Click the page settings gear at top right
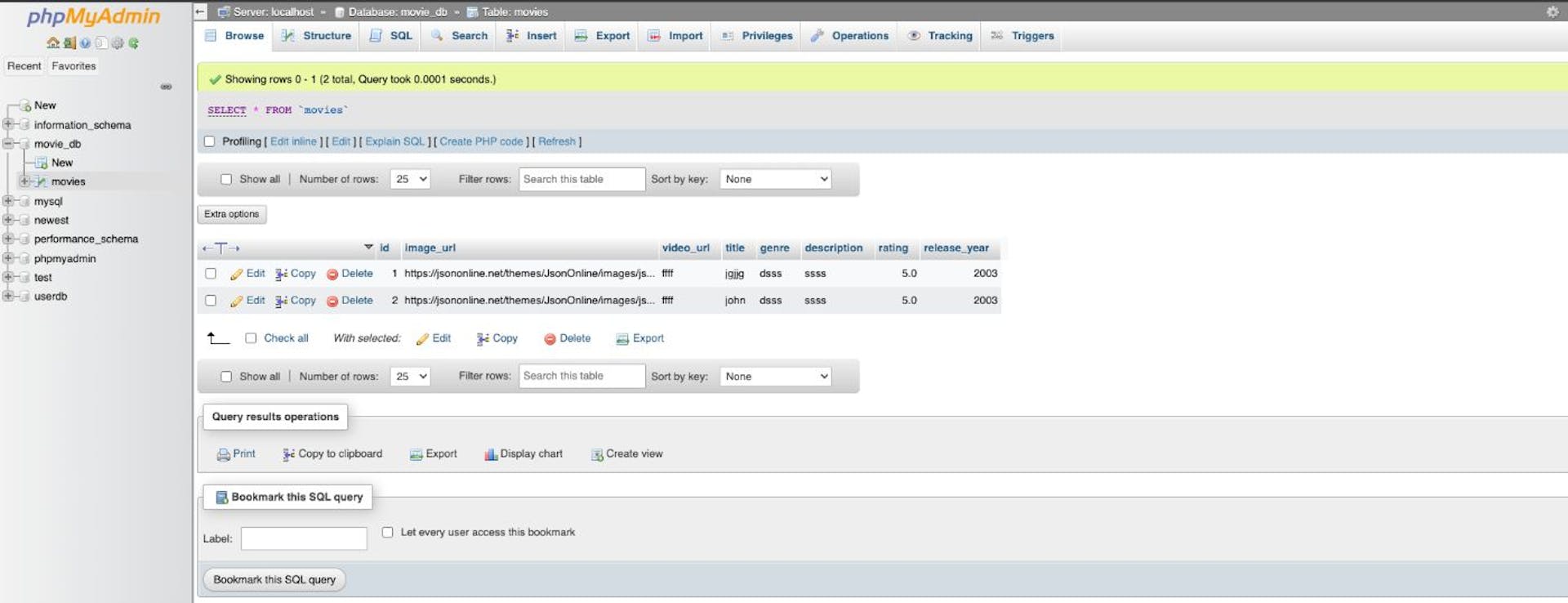This screenshot has height=603, width=1568. tap(1552, 11)
